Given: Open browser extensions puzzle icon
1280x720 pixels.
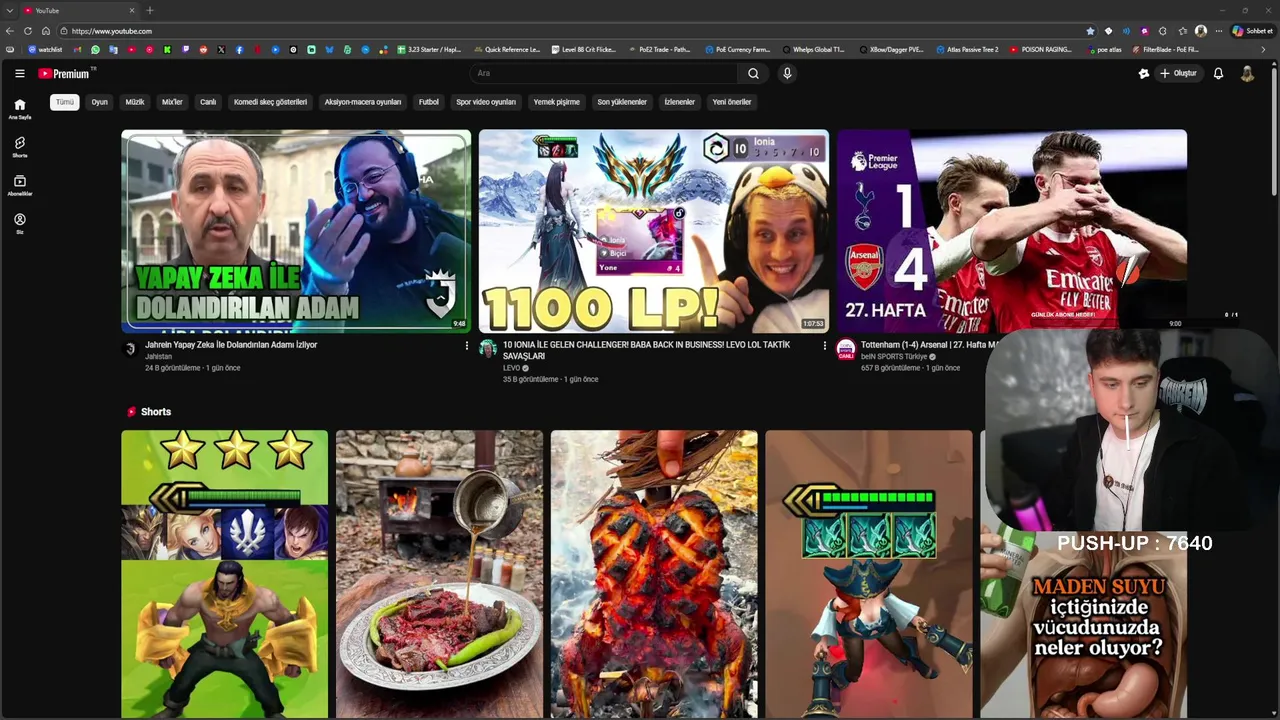Looking at the screenshot, I should point(1162,31).
